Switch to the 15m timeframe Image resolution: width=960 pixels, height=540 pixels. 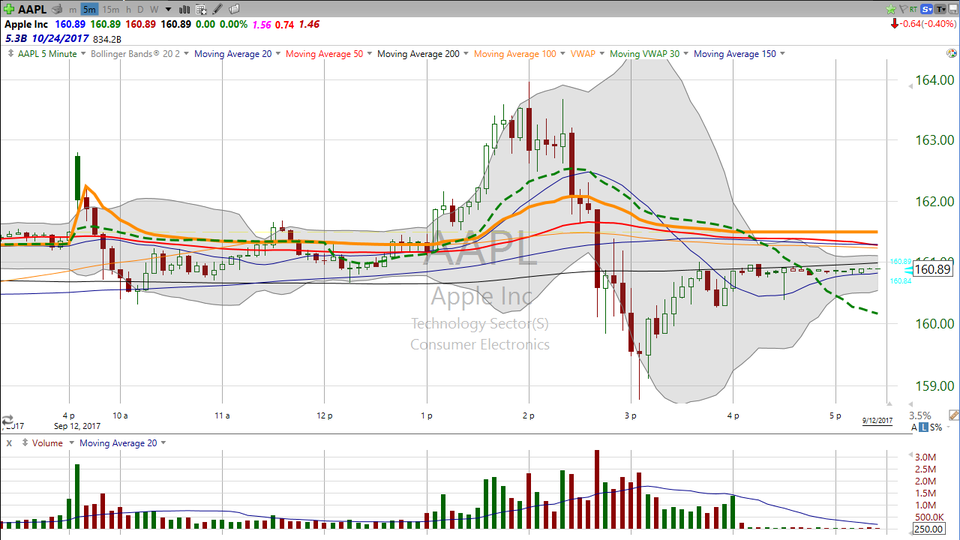click(111, 9)
